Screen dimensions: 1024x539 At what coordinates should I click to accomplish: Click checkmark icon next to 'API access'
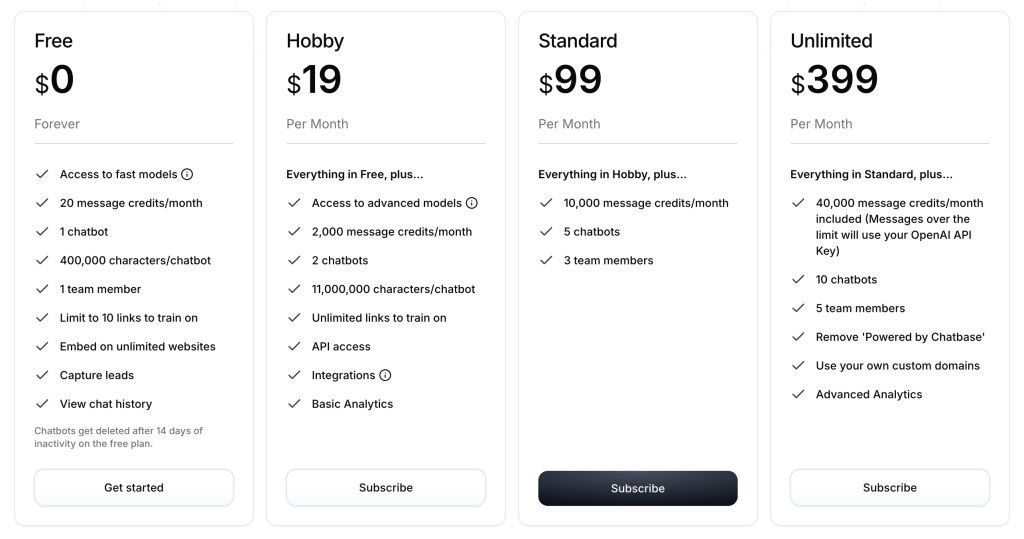tap(294, 347)
